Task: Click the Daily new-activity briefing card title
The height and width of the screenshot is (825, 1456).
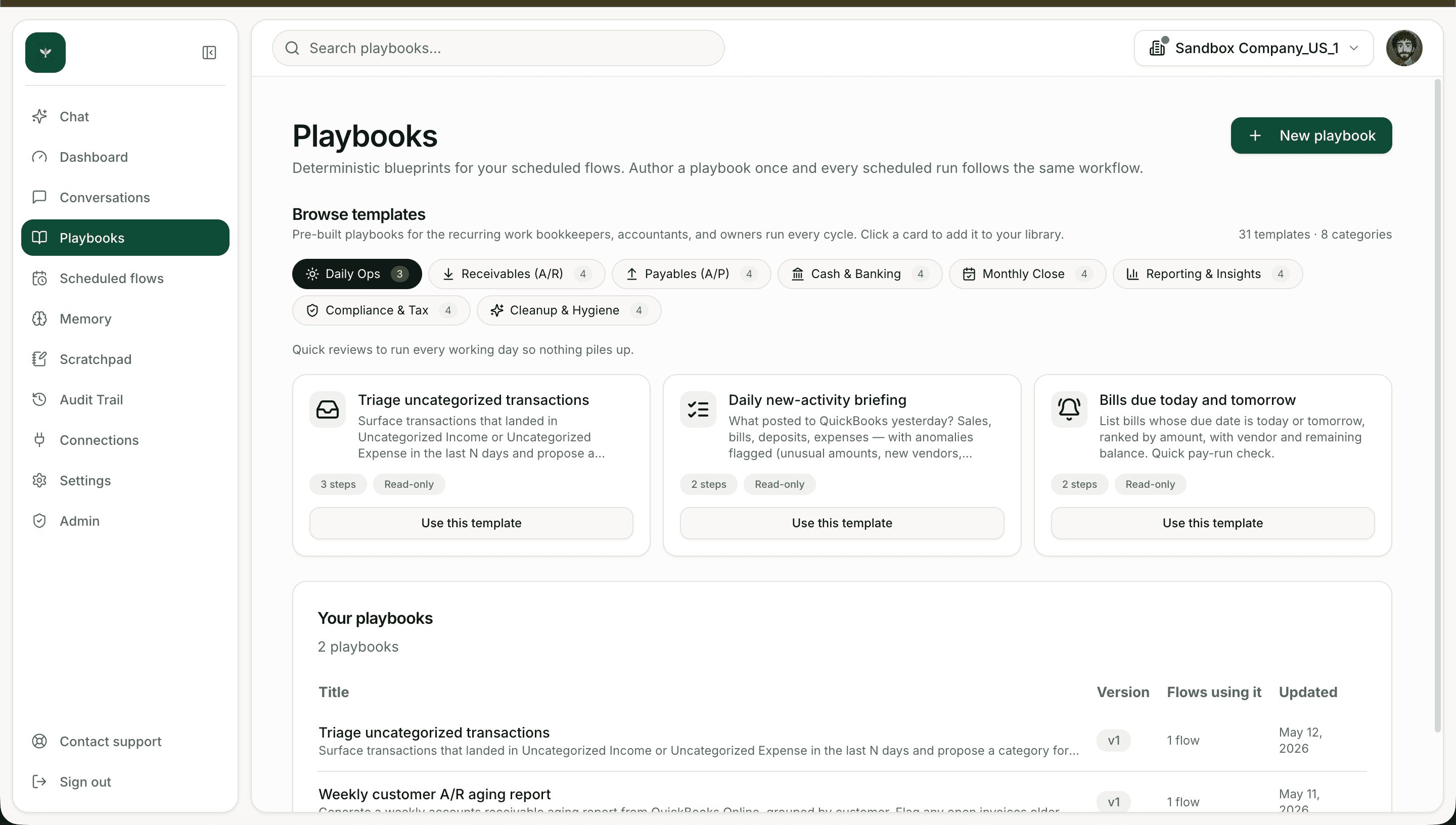Action: [x=817, y=400]
